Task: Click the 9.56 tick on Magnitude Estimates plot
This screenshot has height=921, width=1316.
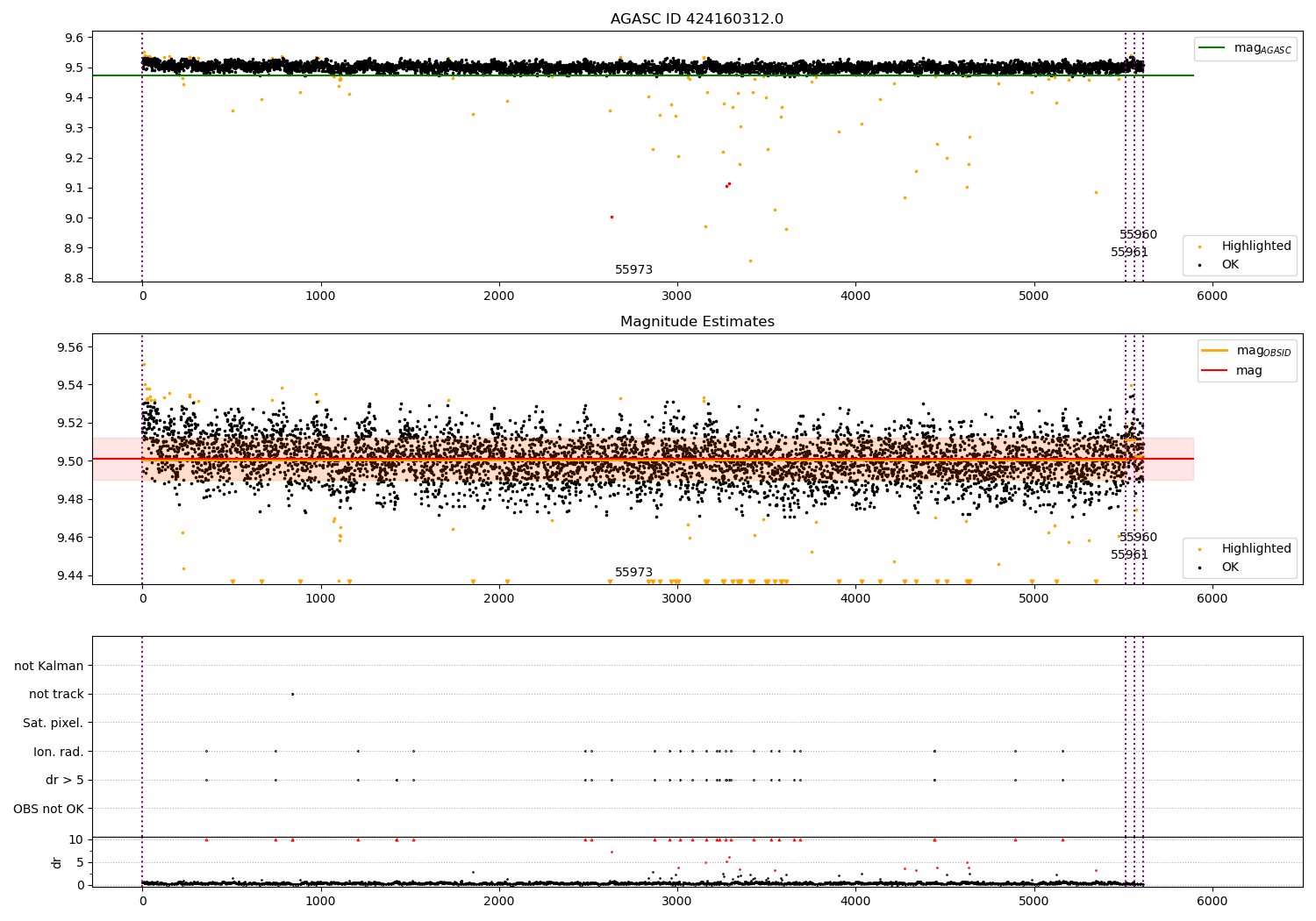Action: tap(70, 347)
